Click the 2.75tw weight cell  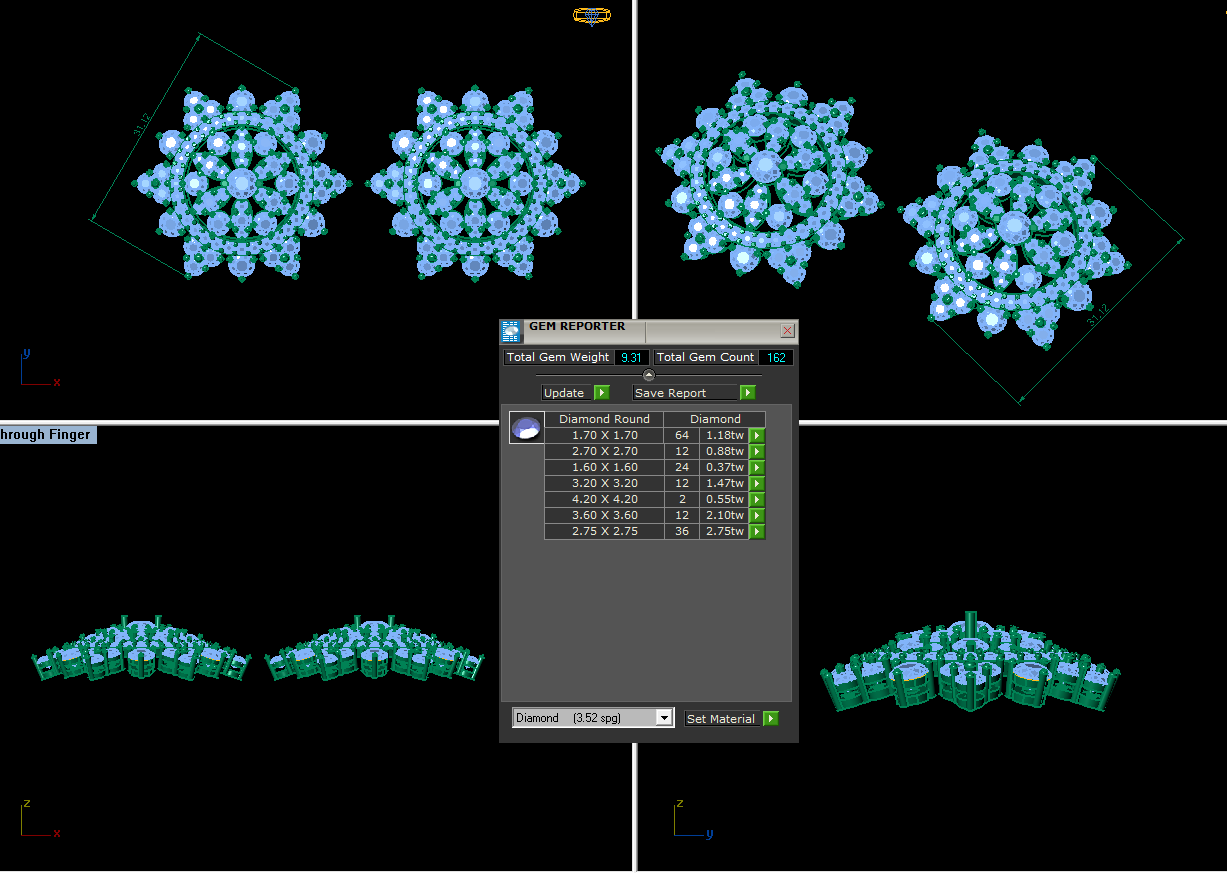pos(724,531)
